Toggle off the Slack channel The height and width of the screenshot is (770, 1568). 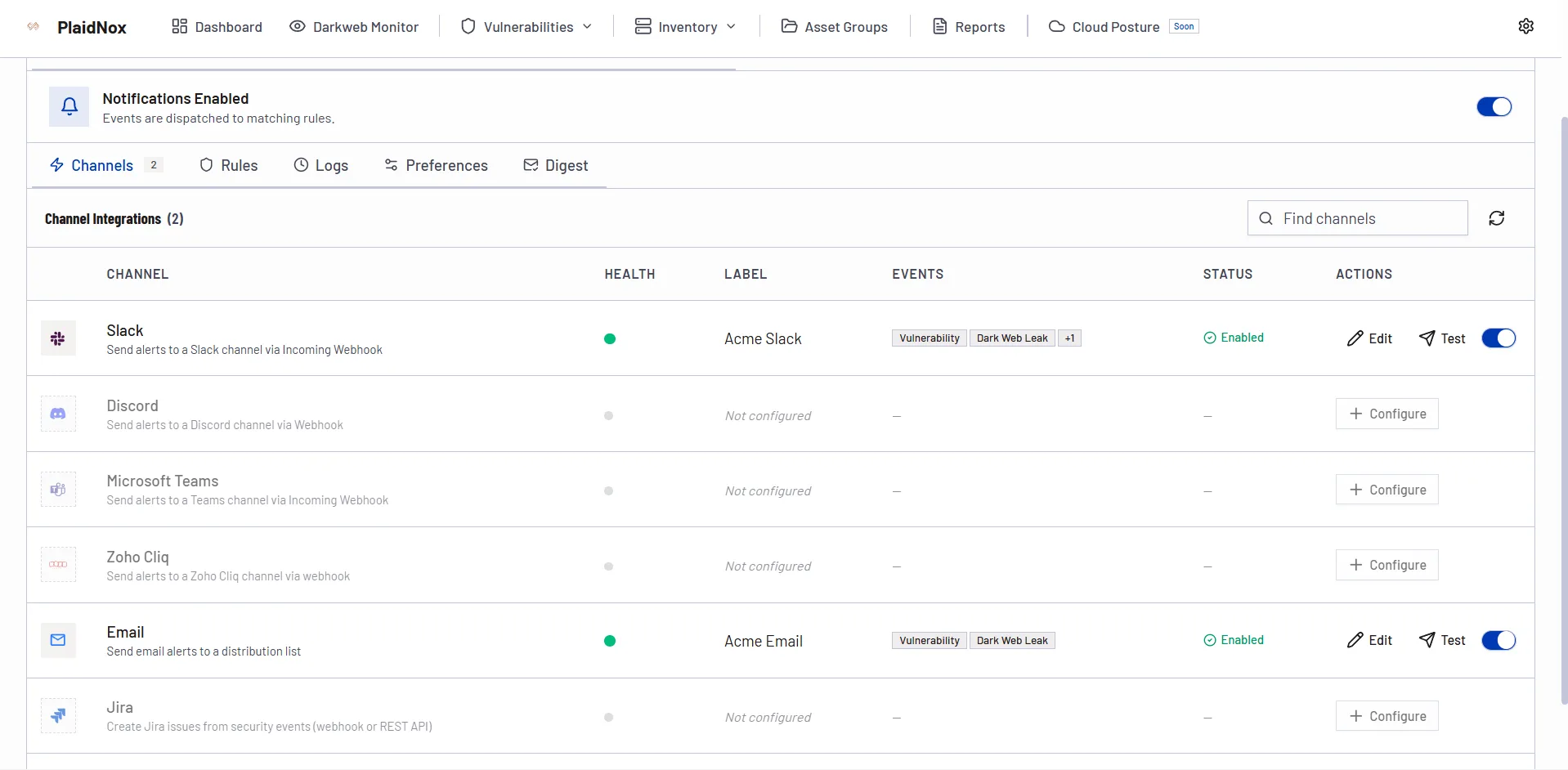[1499, 338]
